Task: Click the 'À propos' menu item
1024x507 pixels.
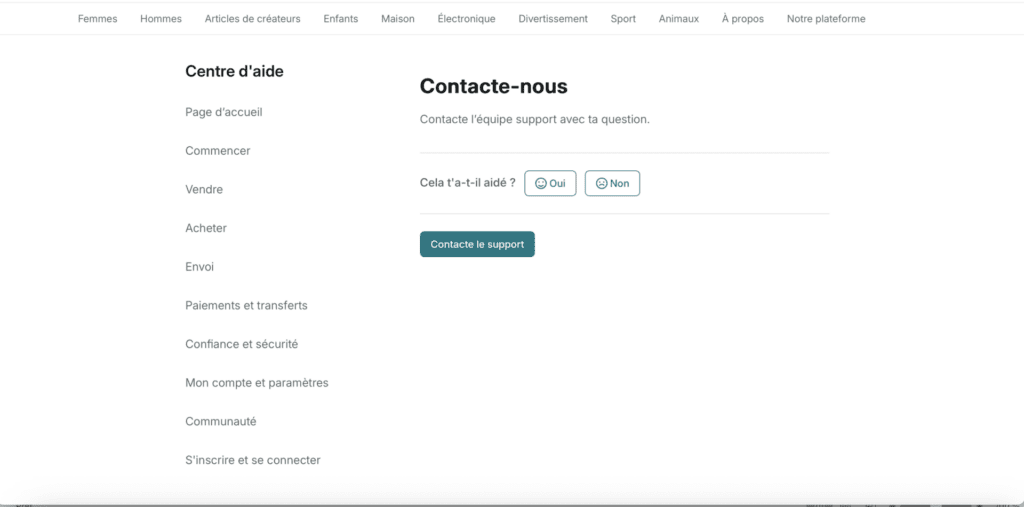Action: tap(742, 19)
